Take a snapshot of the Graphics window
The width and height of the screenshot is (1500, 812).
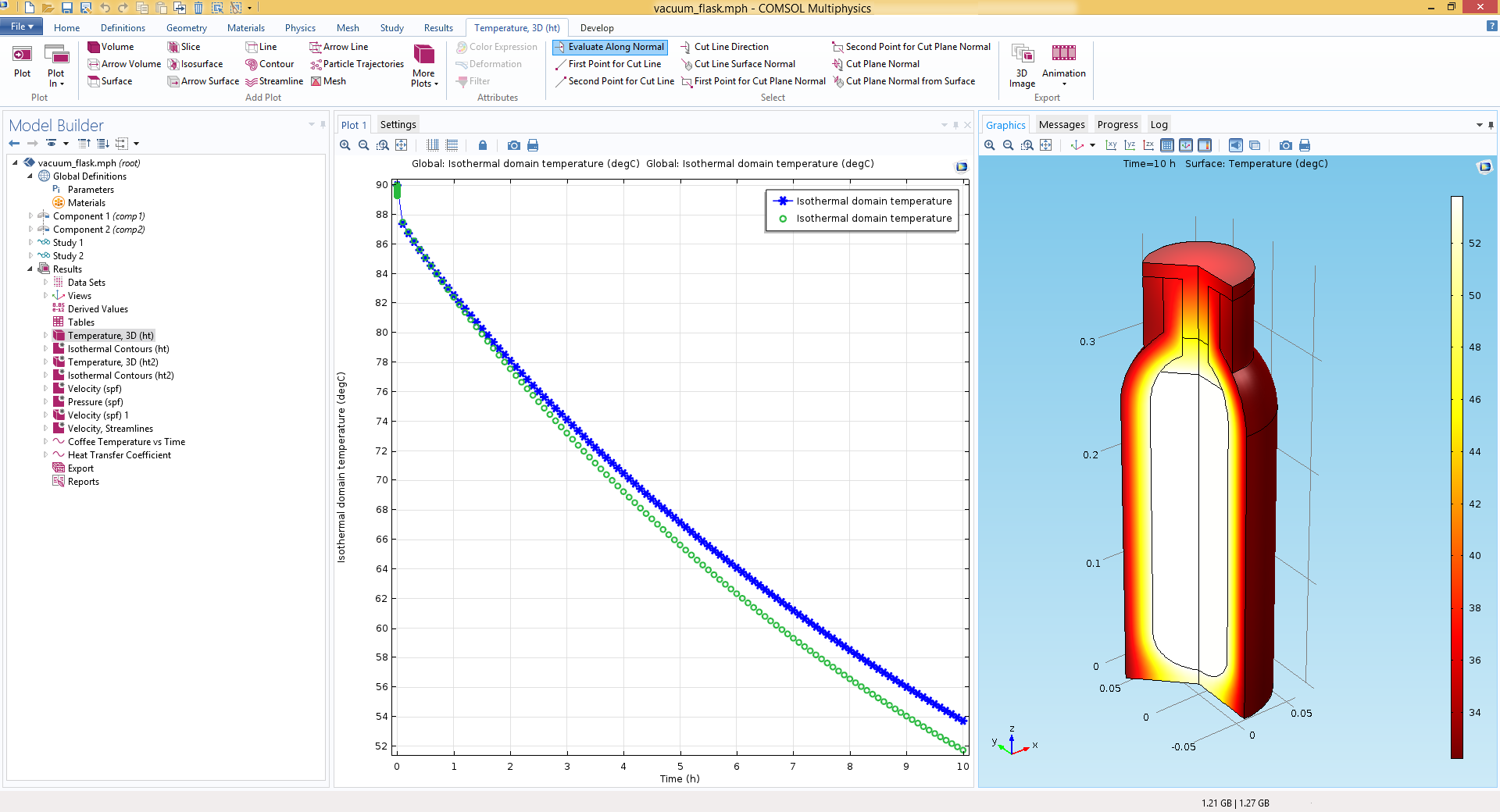(1285, 145)
